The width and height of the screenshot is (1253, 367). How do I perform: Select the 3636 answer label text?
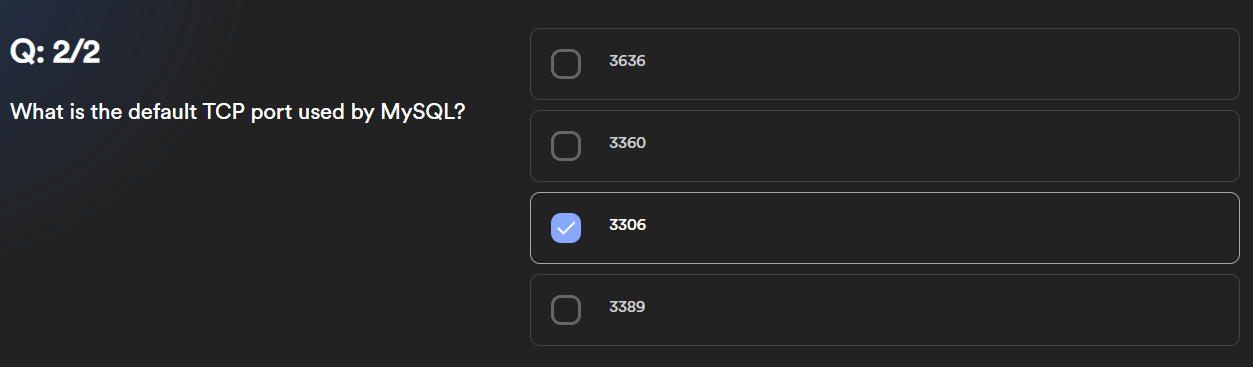tap(627, 61)
